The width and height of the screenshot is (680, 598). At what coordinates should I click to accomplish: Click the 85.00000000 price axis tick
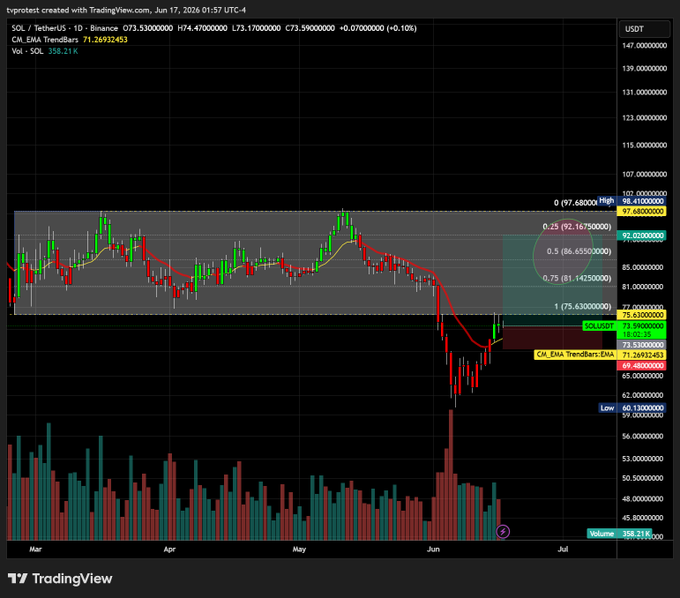(x=643, y=268)
